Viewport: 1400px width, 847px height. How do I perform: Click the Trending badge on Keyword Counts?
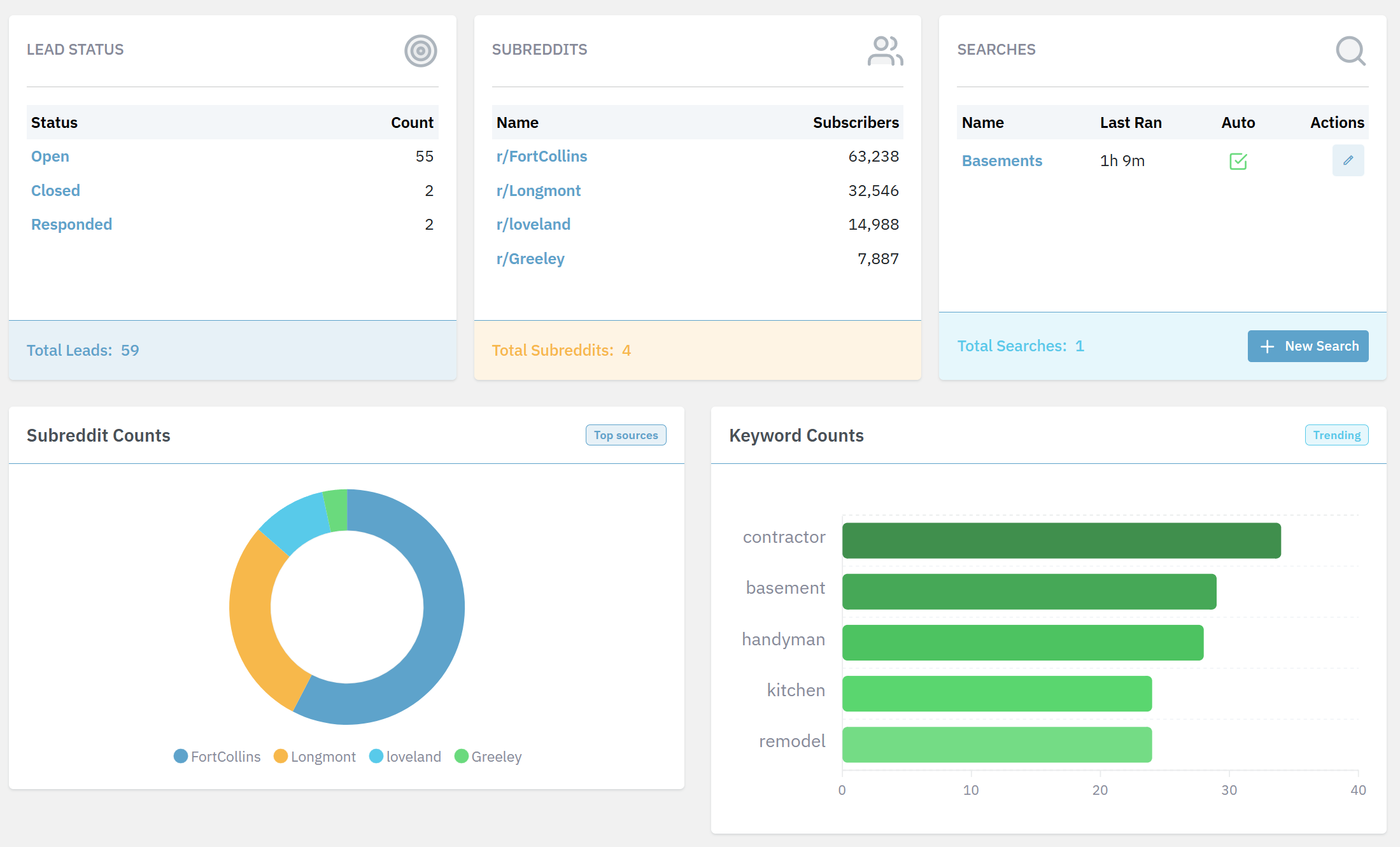point(1336,435)
